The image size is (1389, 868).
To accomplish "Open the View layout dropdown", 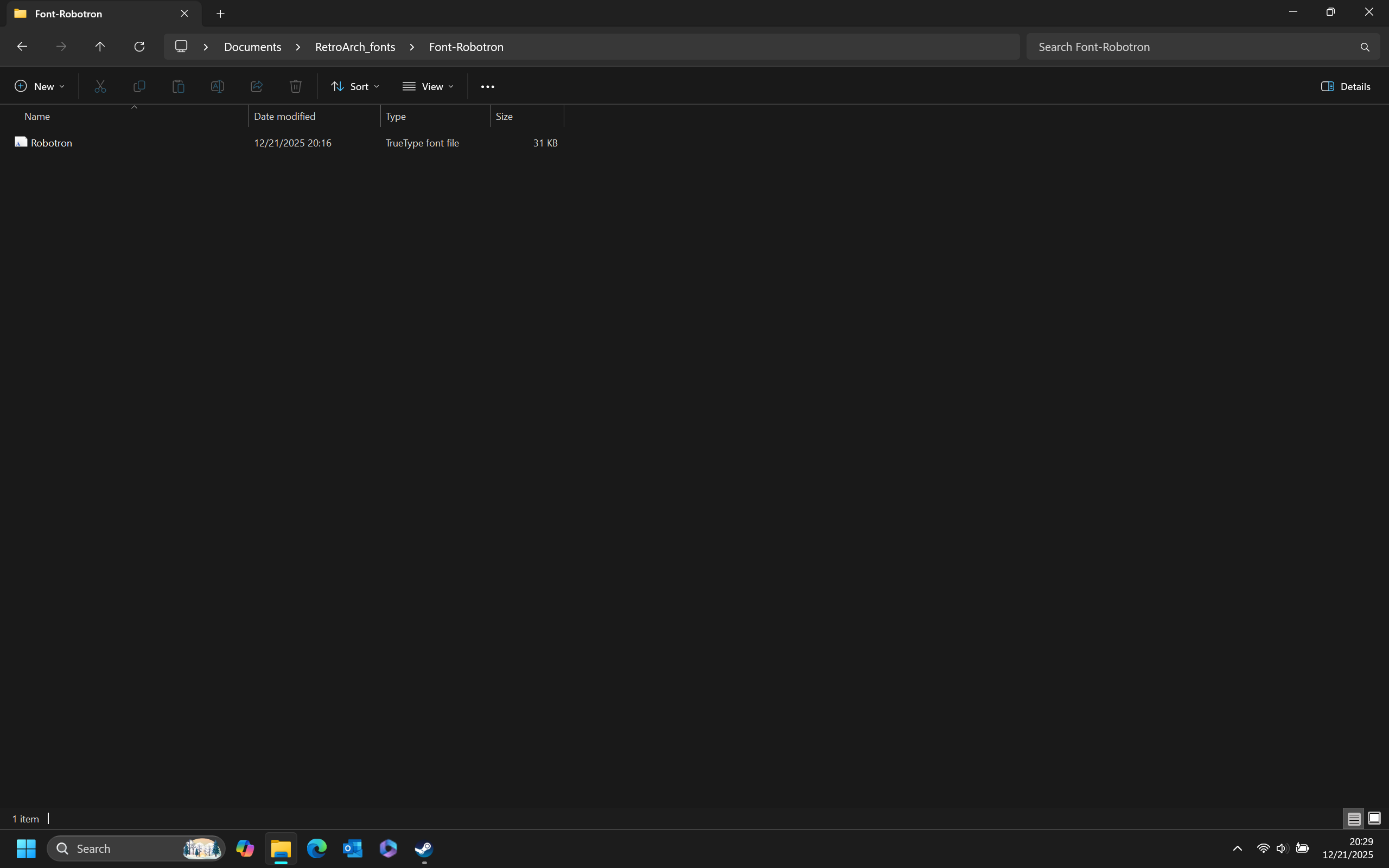I will pos(428,86).
